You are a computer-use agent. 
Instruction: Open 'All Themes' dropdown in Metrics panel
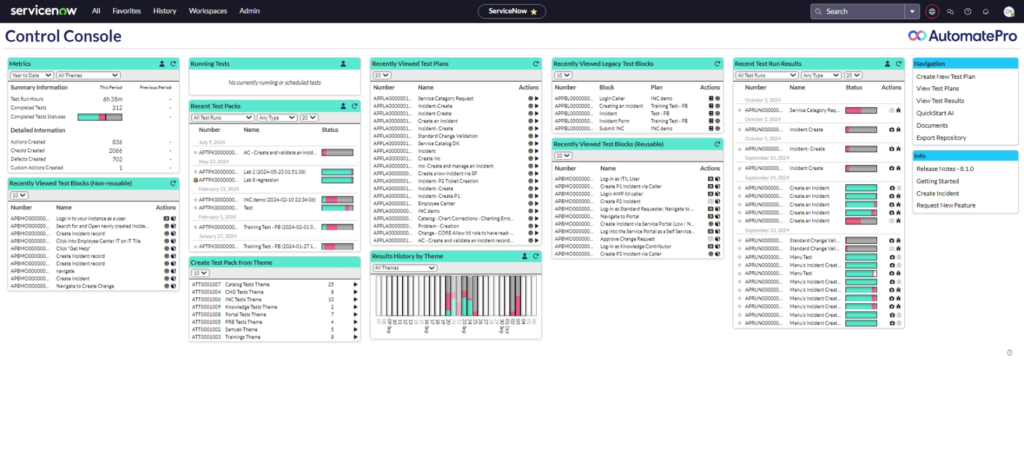coord(88,75)
